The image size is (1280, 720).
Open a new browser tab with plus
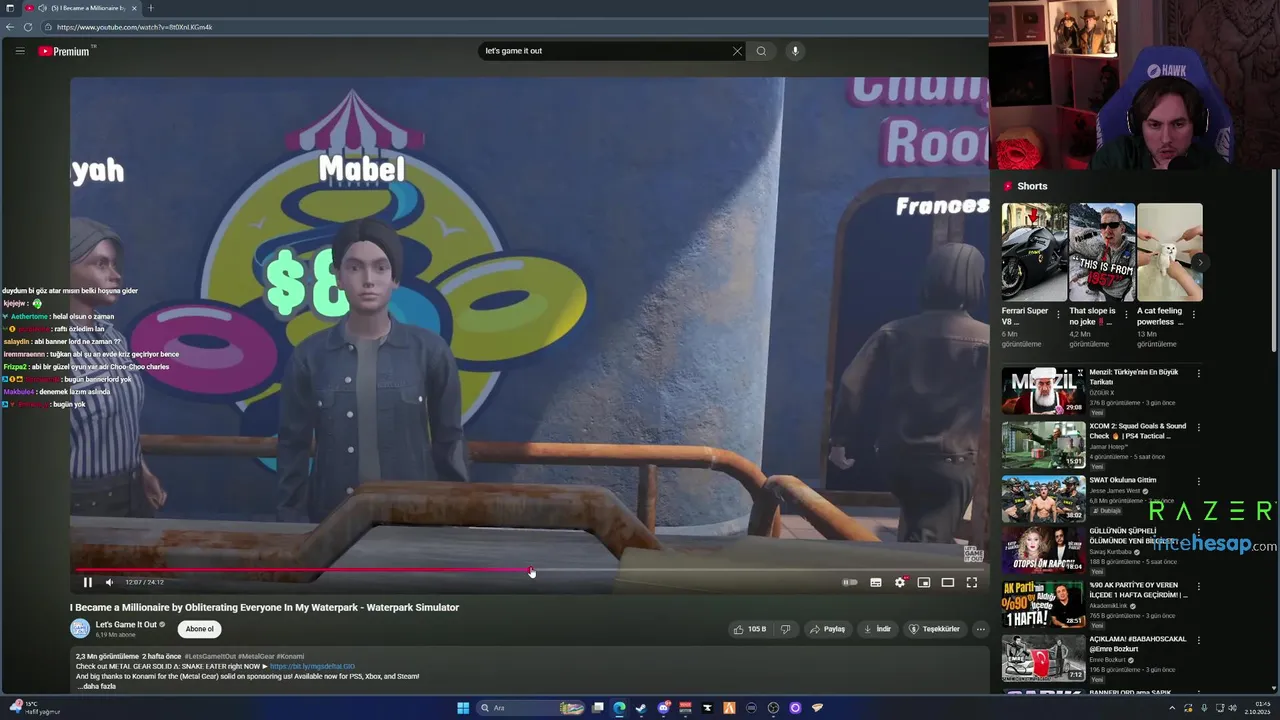click(x=151, y=8)
